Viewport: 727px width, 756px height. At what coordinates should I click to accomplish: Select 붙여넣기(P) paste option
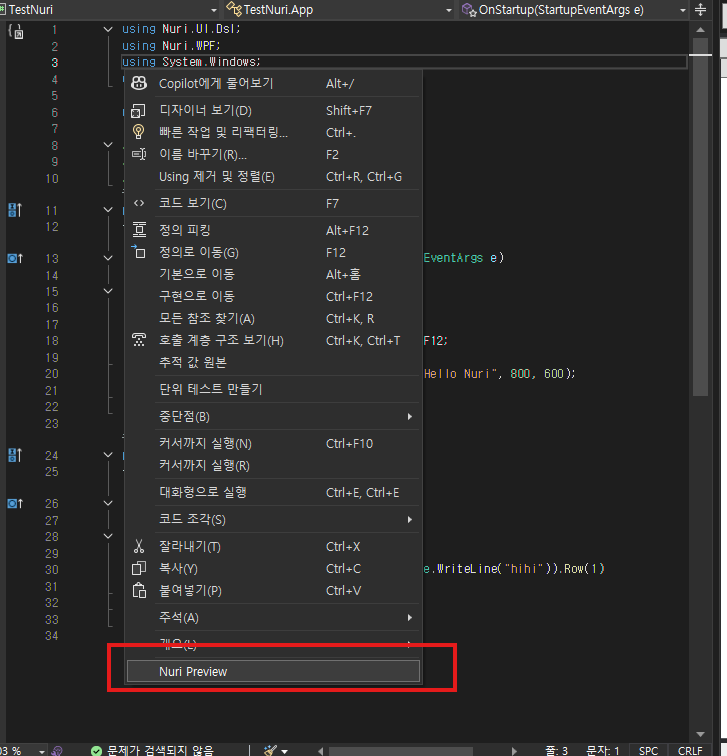(x=273, y=591)
